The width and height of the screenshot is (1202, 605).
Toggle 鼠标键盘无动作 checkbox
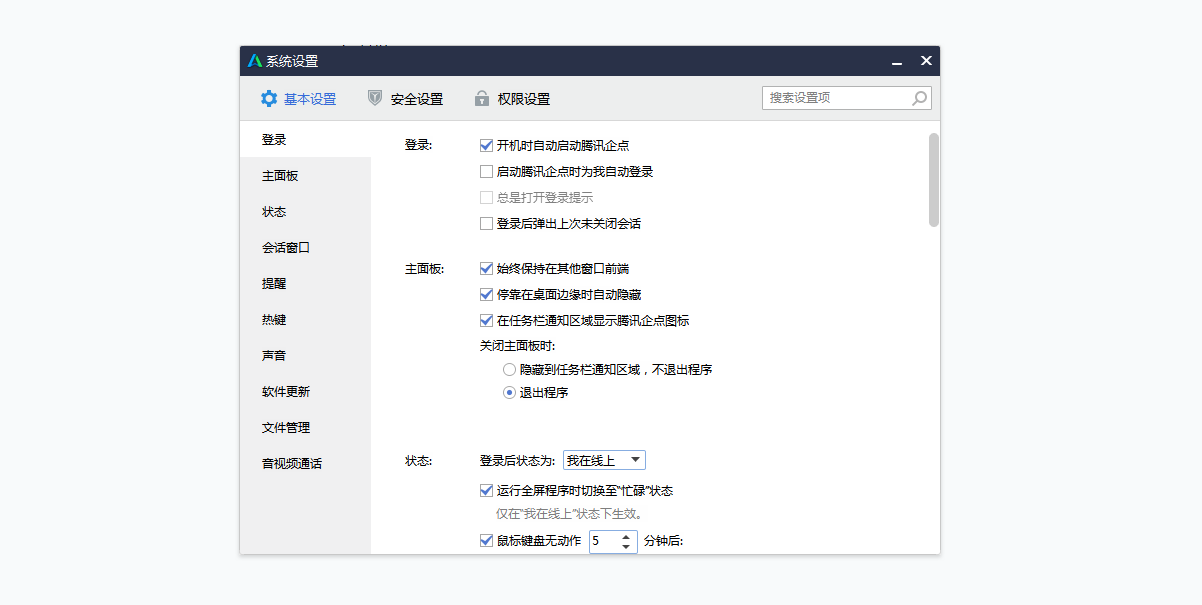487,541
